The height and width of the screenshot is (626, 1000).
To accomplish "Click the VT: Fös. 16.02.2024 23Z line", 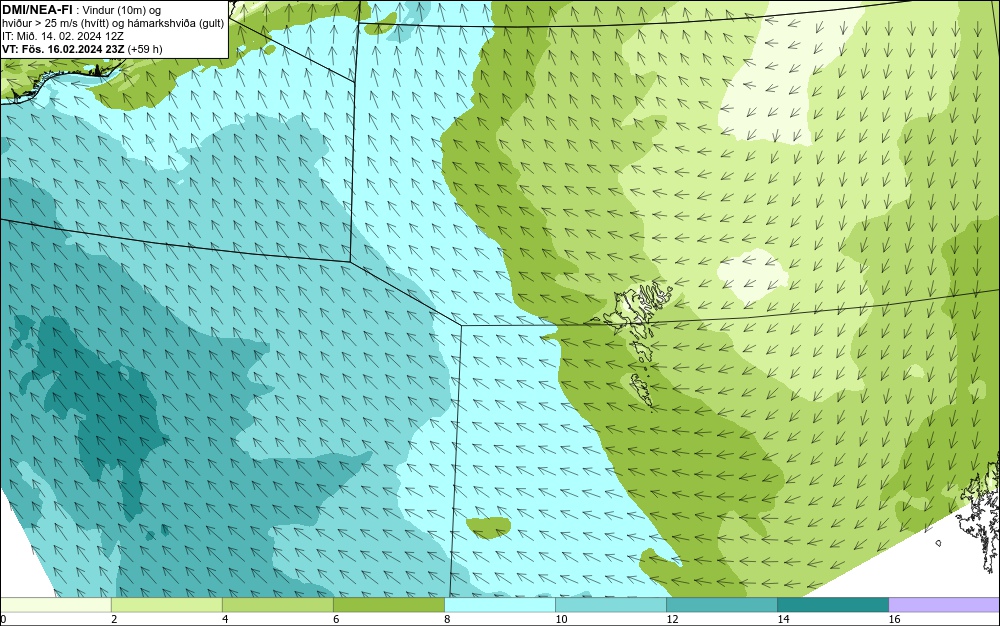I will point(82,49).
